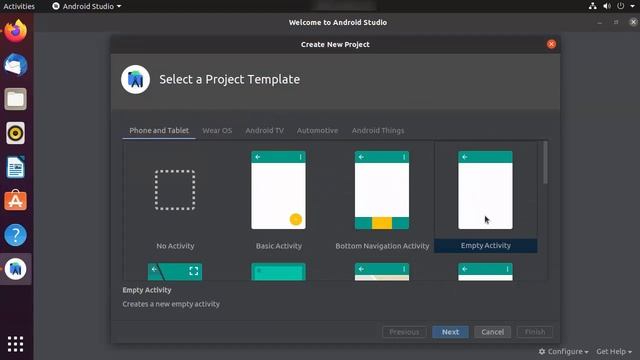Open the Activities overview
The height and width of the screenshot is (360, 640).
coord(19,6)
